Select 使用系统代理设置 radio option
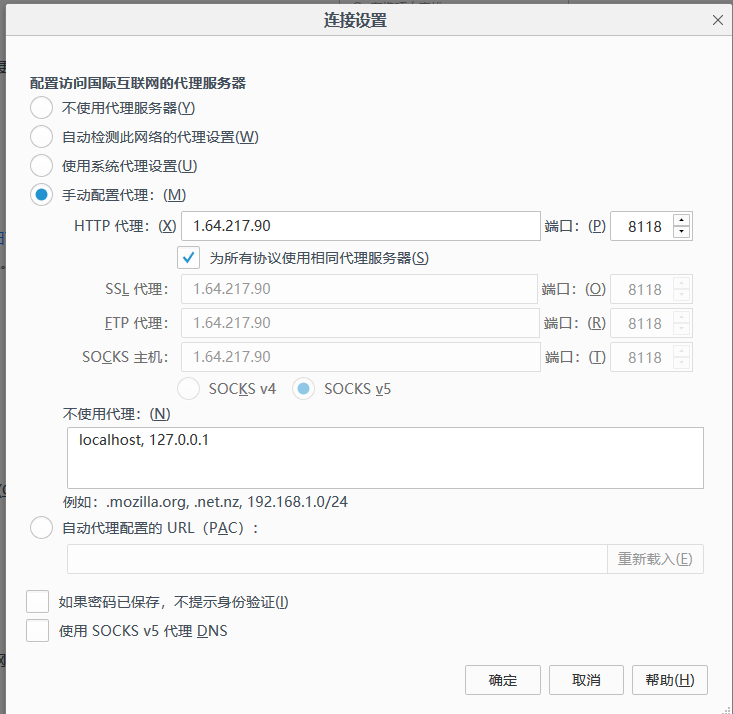The width and height of the screenshot is (733, 714). (x=41, y=166)
